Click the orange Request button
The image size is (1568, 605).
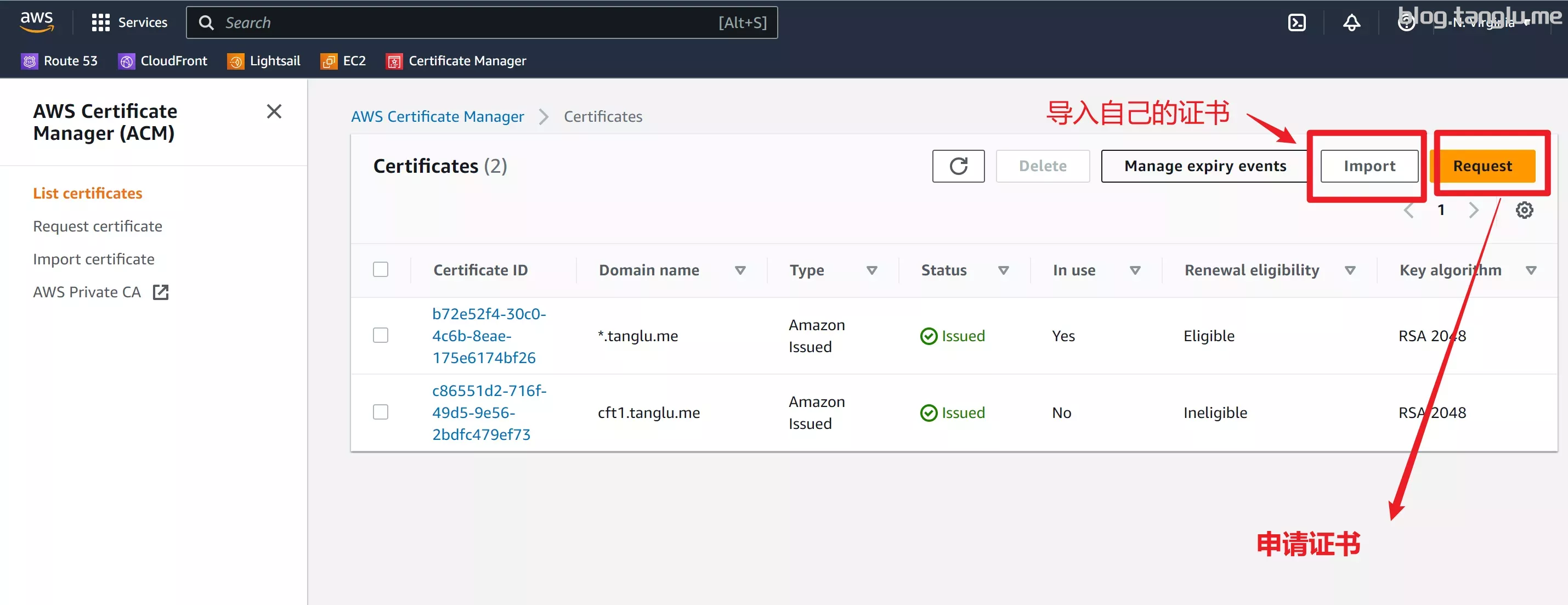[1482, 166]
